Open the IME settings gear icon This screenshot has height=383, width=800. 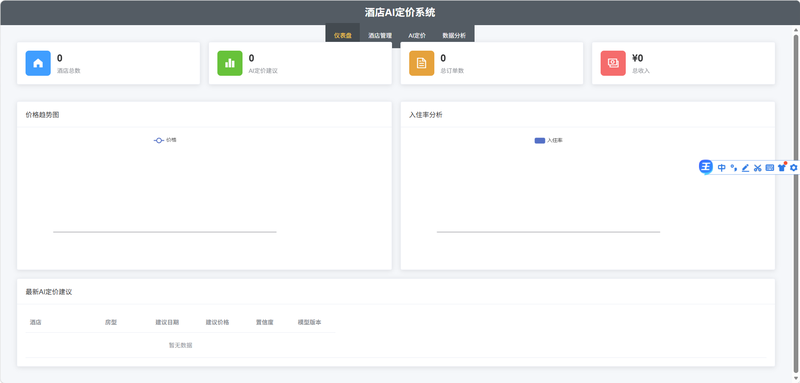point(793,168)
